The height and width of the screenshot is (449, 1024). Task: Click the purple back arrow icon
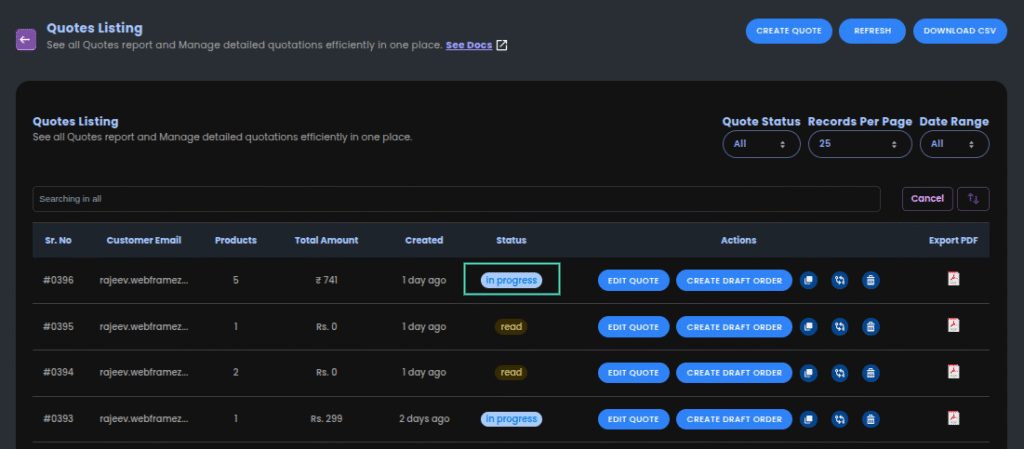coord(26,39)
